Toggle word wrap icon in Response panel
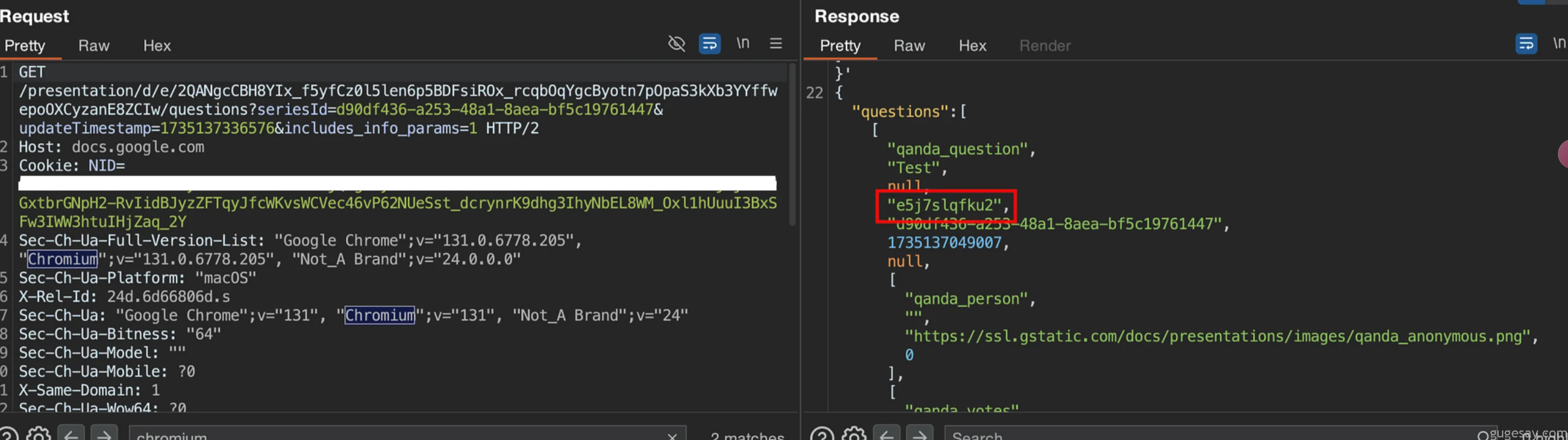Screen dimensions: 1568x440 coord(1526,44)
